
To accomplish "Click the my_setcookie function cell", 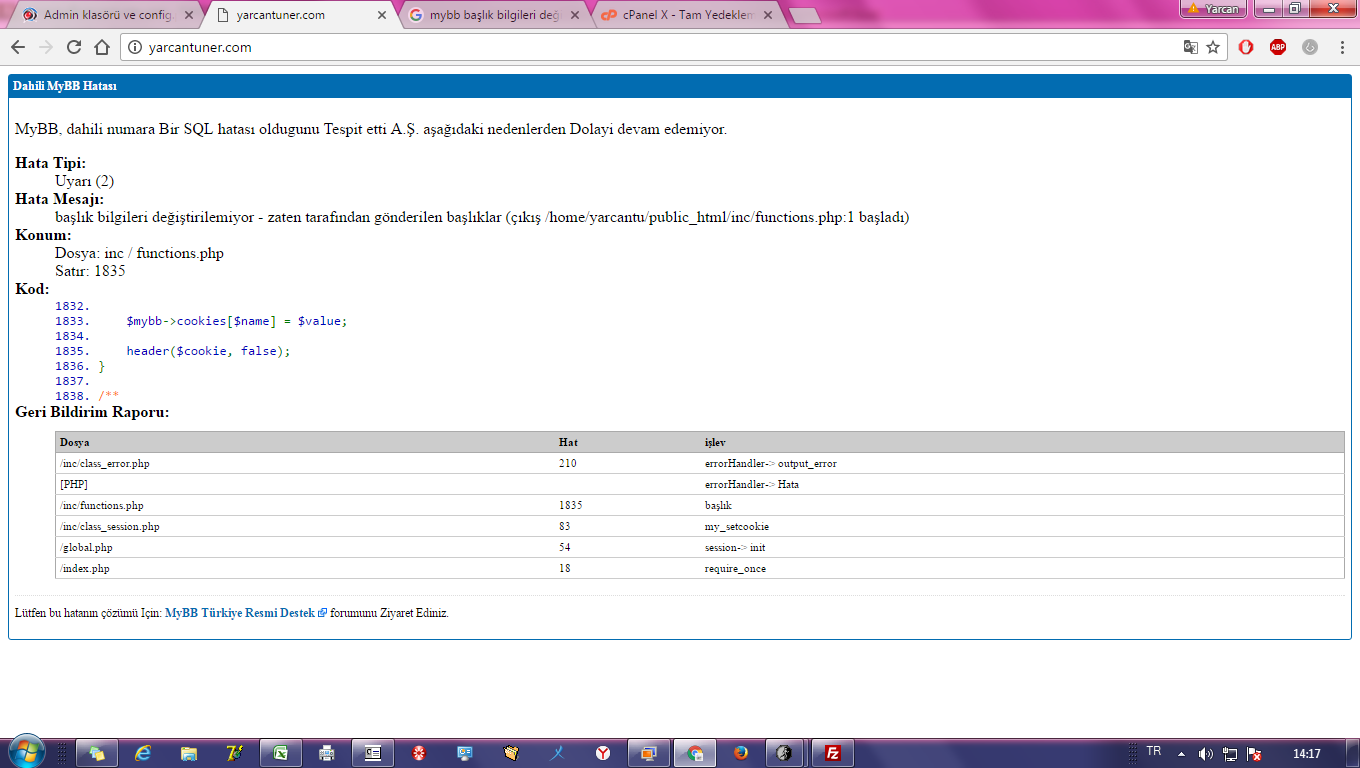I will (x=1022, y=526).
